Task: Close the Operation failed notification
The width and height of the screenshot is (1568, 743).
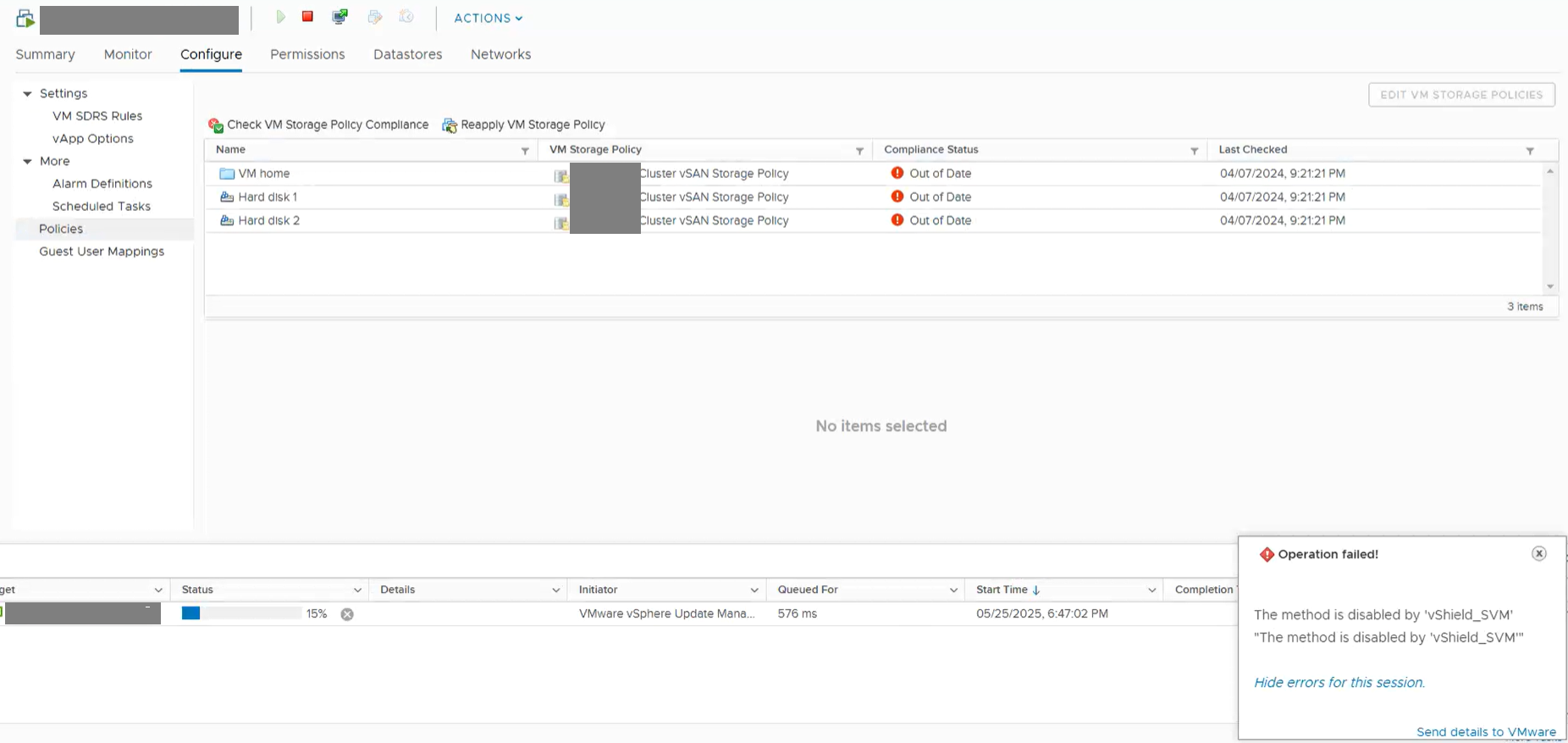Action: [x=1538, y=553]
